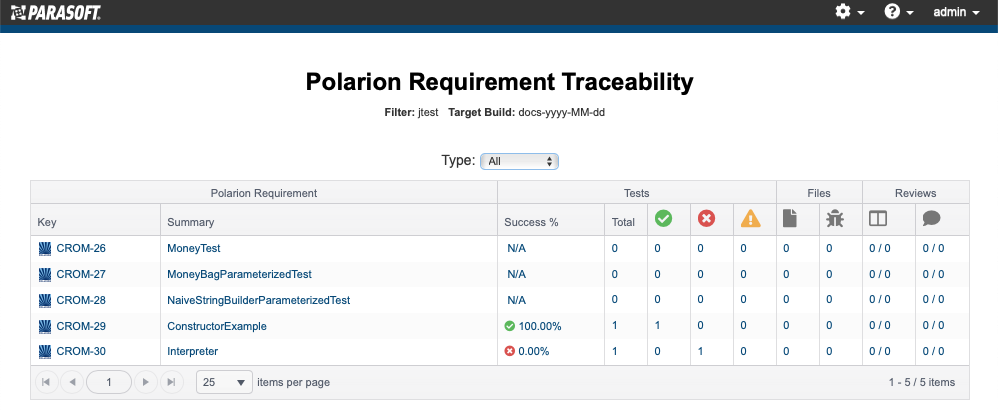Open requirement CROM-27 link
The width and height of the screenshot is (998, 410).
pos(81,274)
